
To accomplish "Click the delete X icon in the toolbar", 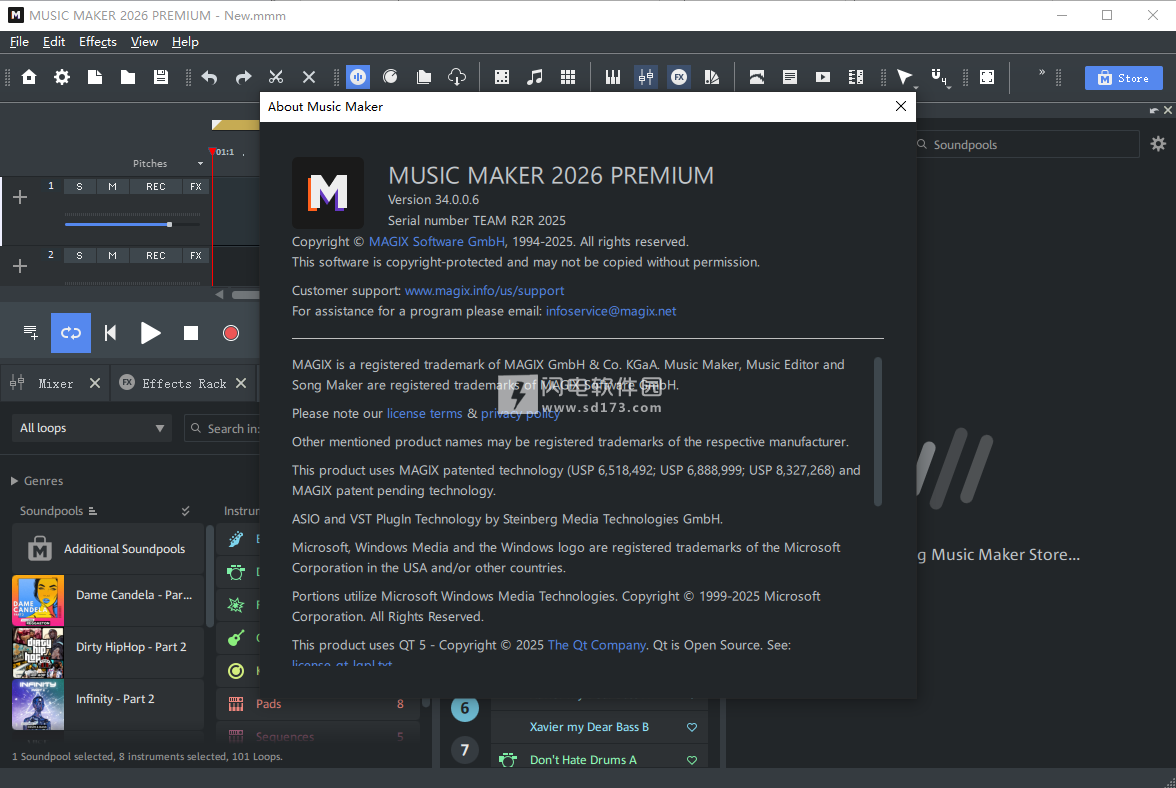I will [x=309, y=77].
